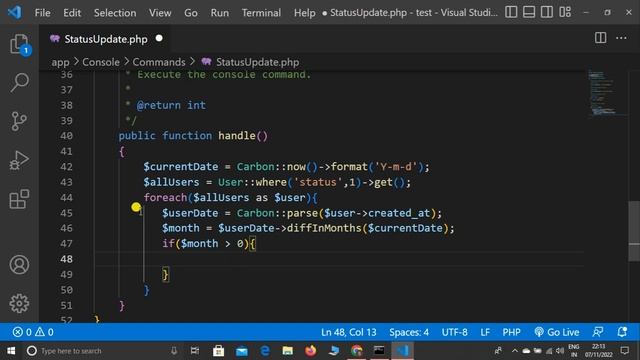Show hidden system tray icons

point(515,351)
